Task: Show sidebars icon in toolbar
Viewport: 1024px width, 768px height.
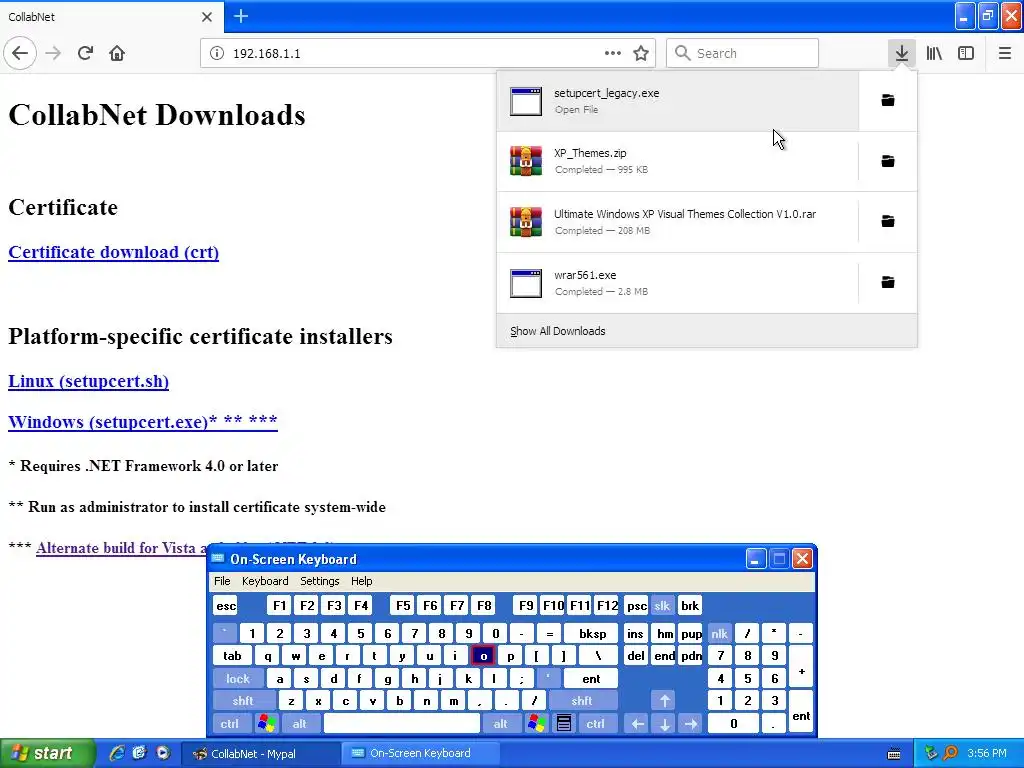Action: click(x=966, y=53)
